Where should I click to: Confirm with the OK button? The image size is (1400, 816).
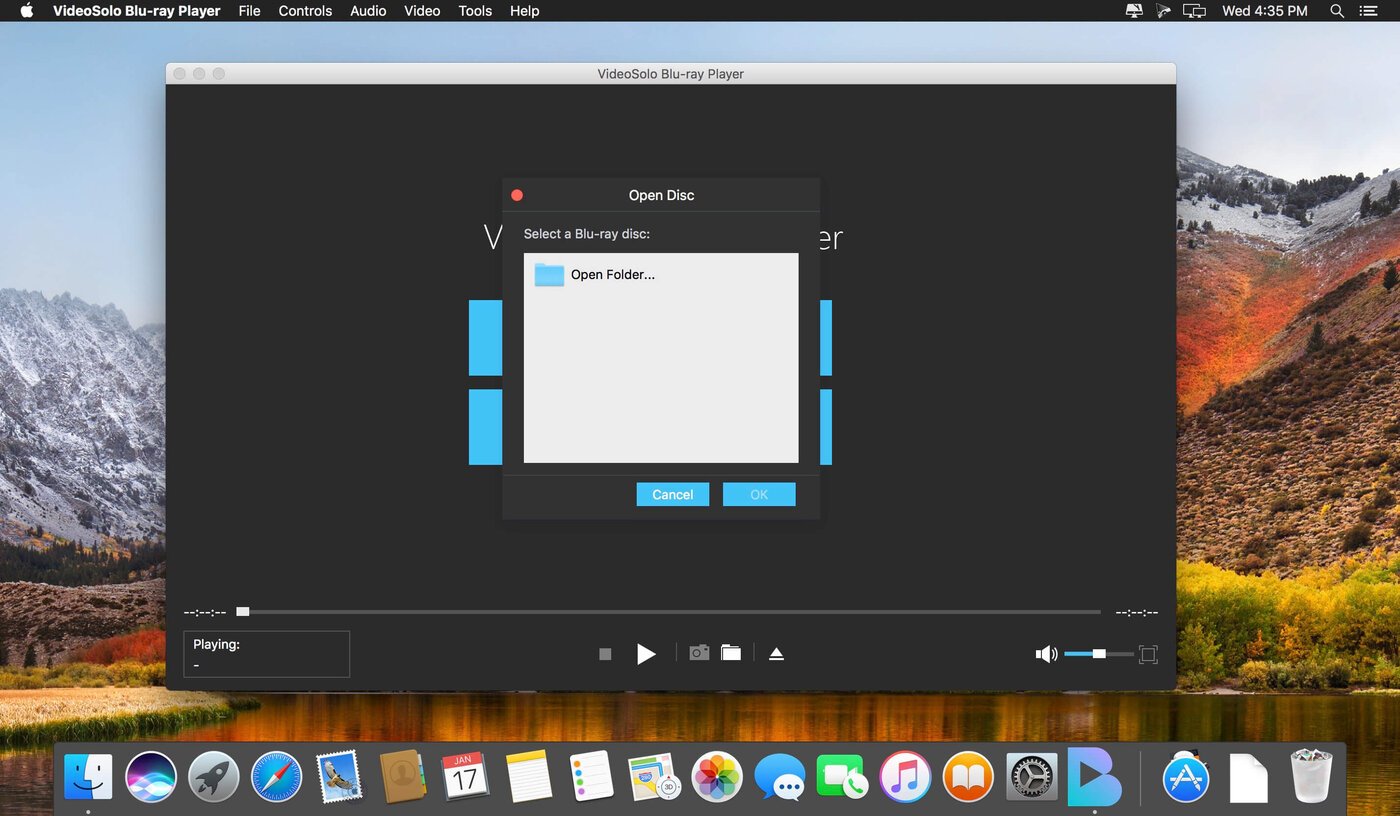[x=759, y=494]
